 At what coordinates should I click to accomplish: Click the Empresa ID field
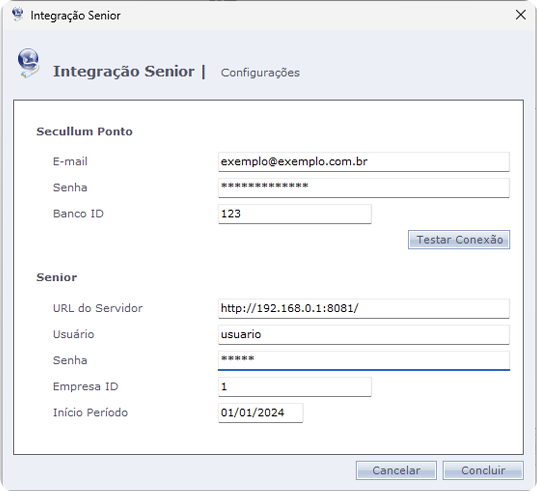tap(295, 387)
